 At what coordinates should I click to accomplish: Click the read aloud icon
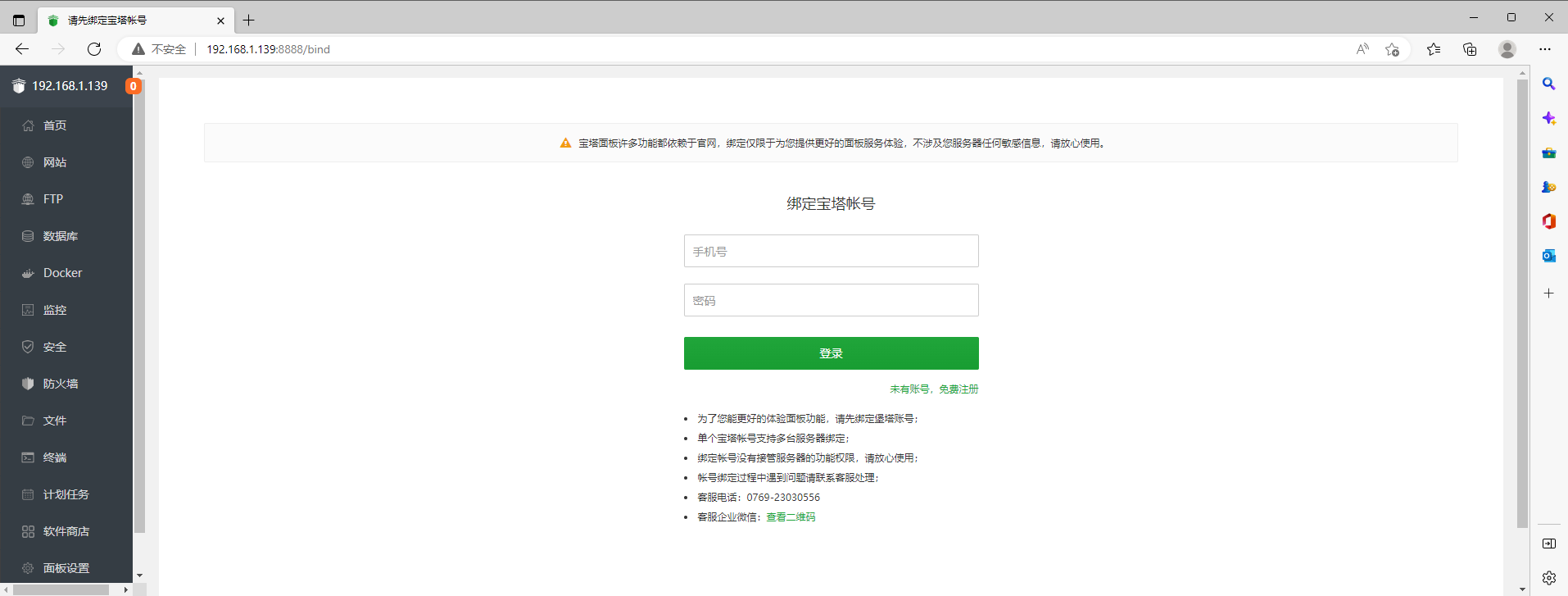(1362, 49)
